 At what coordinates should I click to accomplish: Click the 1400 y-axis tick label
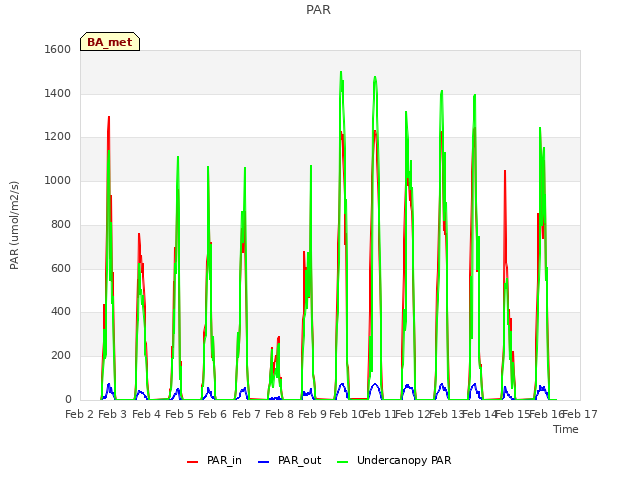pyautogui.click(x=58, y=93)
